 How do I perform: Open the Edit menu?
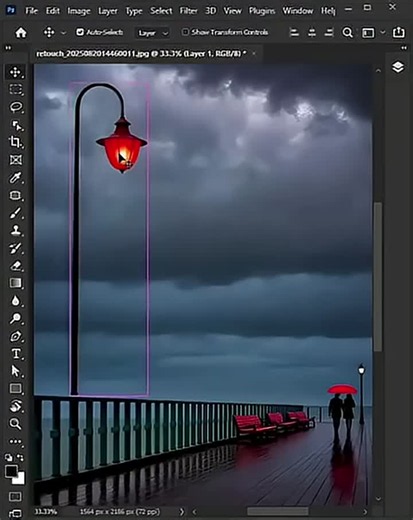[x=53, y=11]
